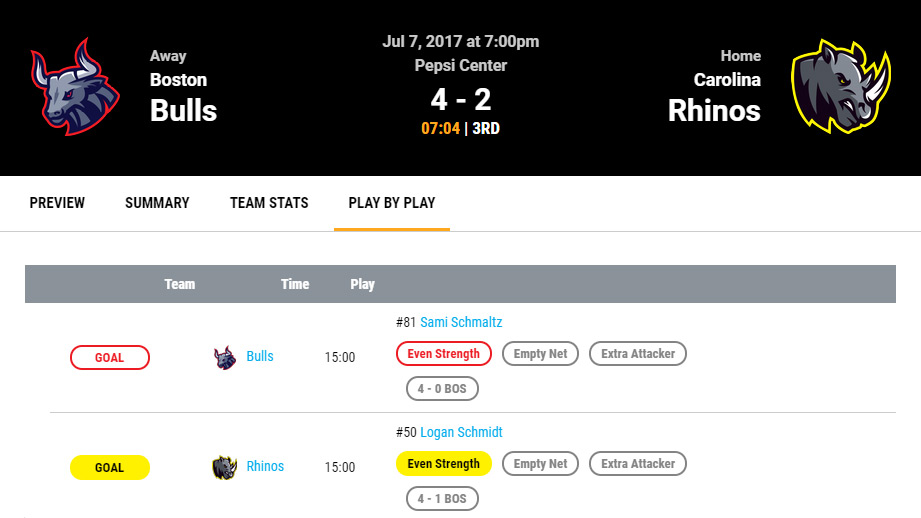Open the Team Stats tab
The height and width of the screenshot is (518, 921).
coord(269,203)
